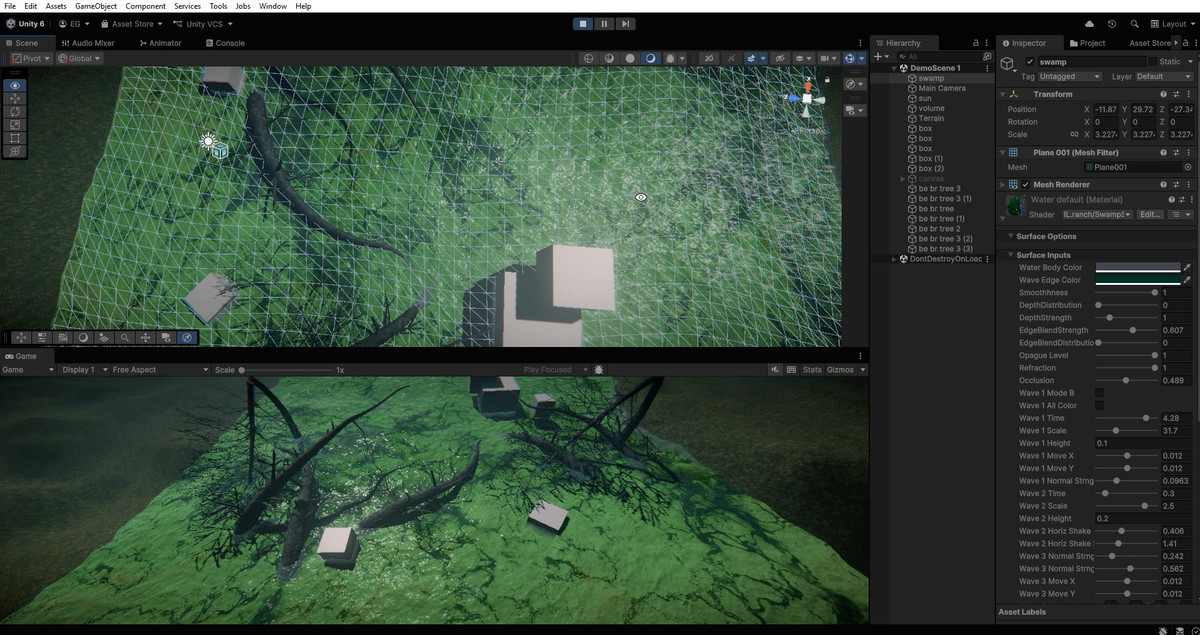Lock the Hierarchy panel
The height and width of the screenshot is (635, 1200).
pos(976,43)
